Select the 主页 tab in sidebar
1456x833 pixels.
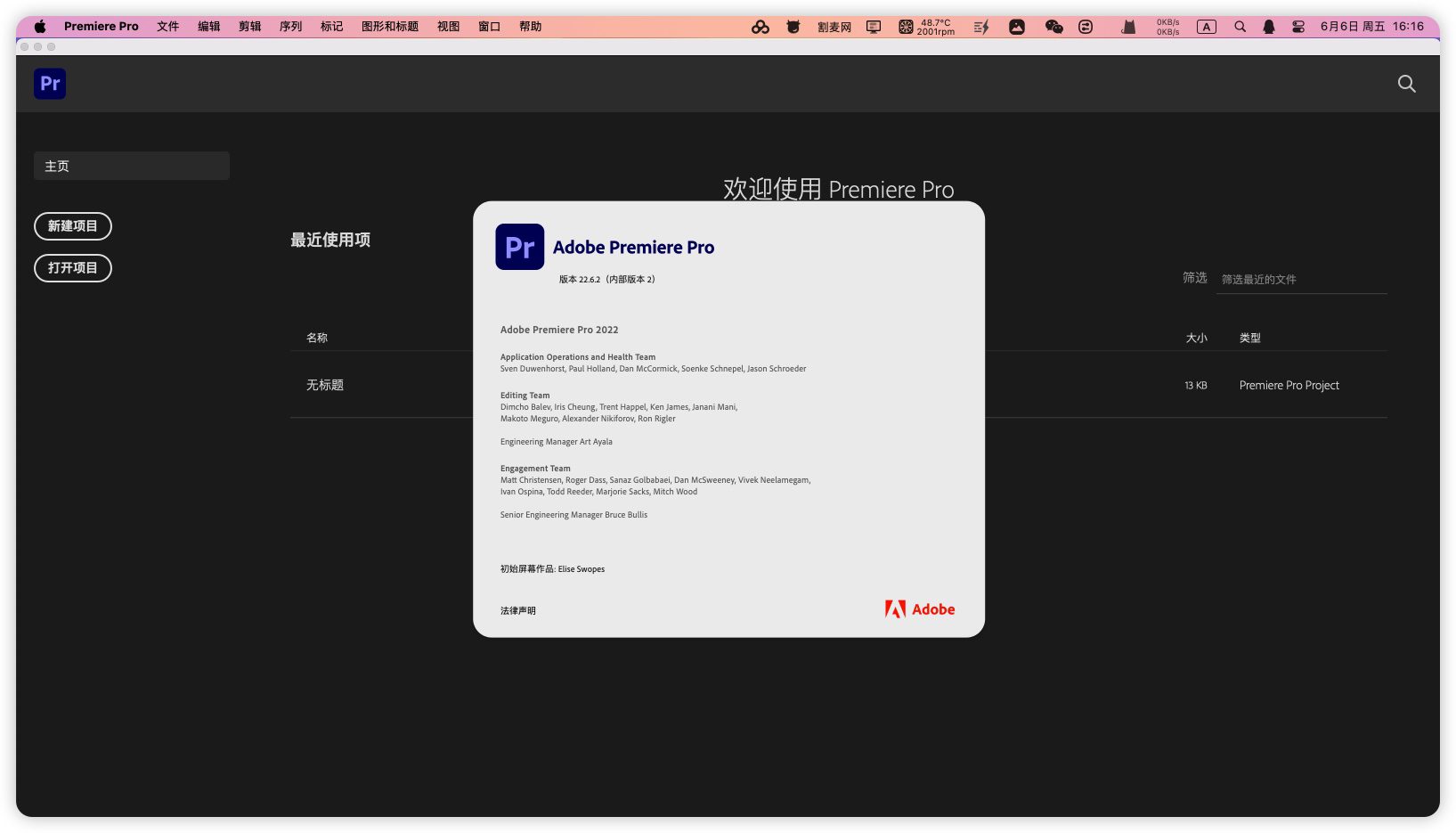click(132, 166)
